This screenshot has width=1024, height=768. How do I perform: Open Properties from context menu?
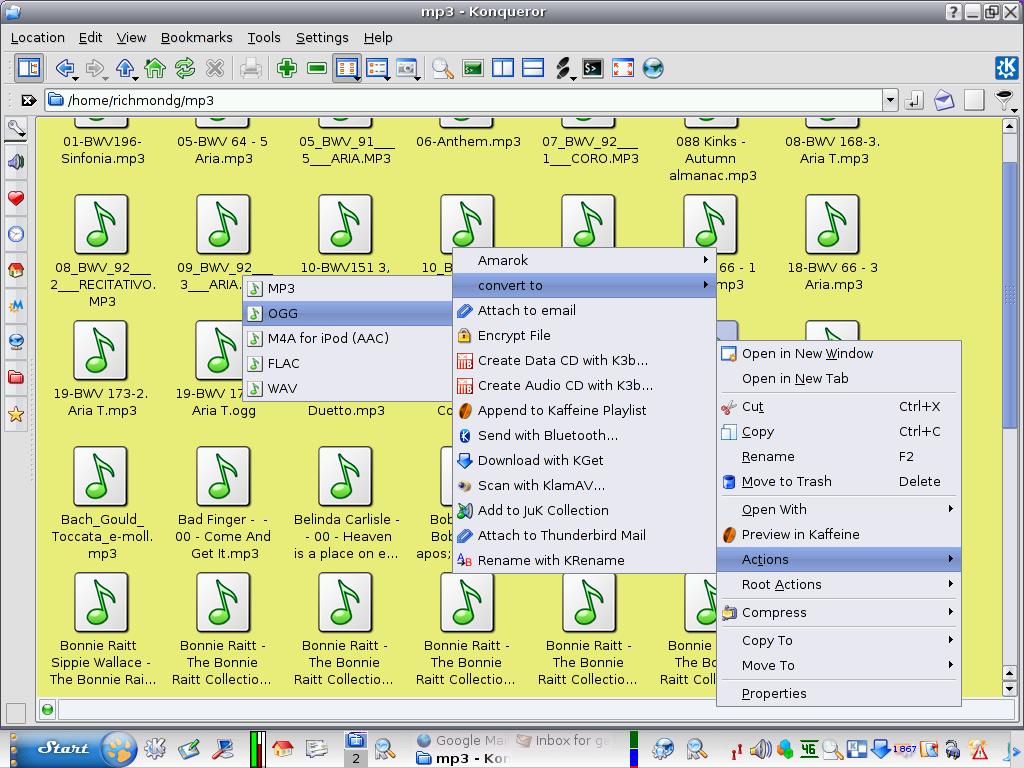(x=839, y=694)
